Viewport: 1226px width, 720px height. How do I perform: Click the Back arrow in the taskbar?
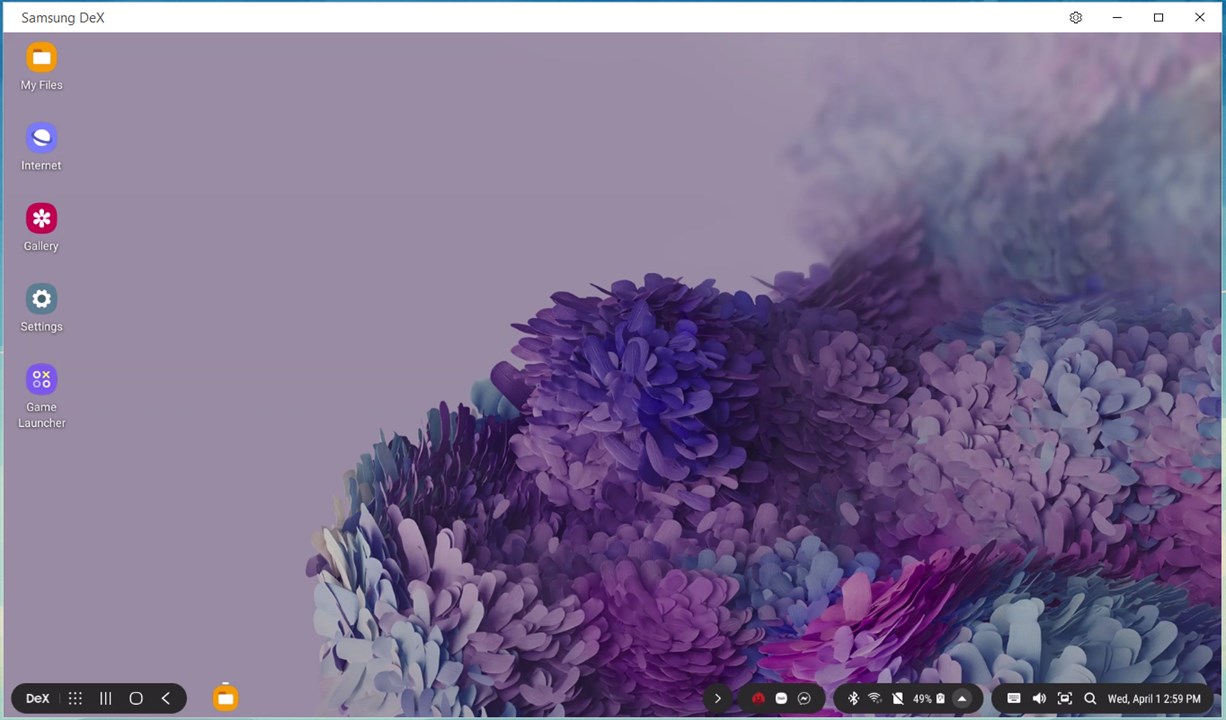[x=166, y=699]
